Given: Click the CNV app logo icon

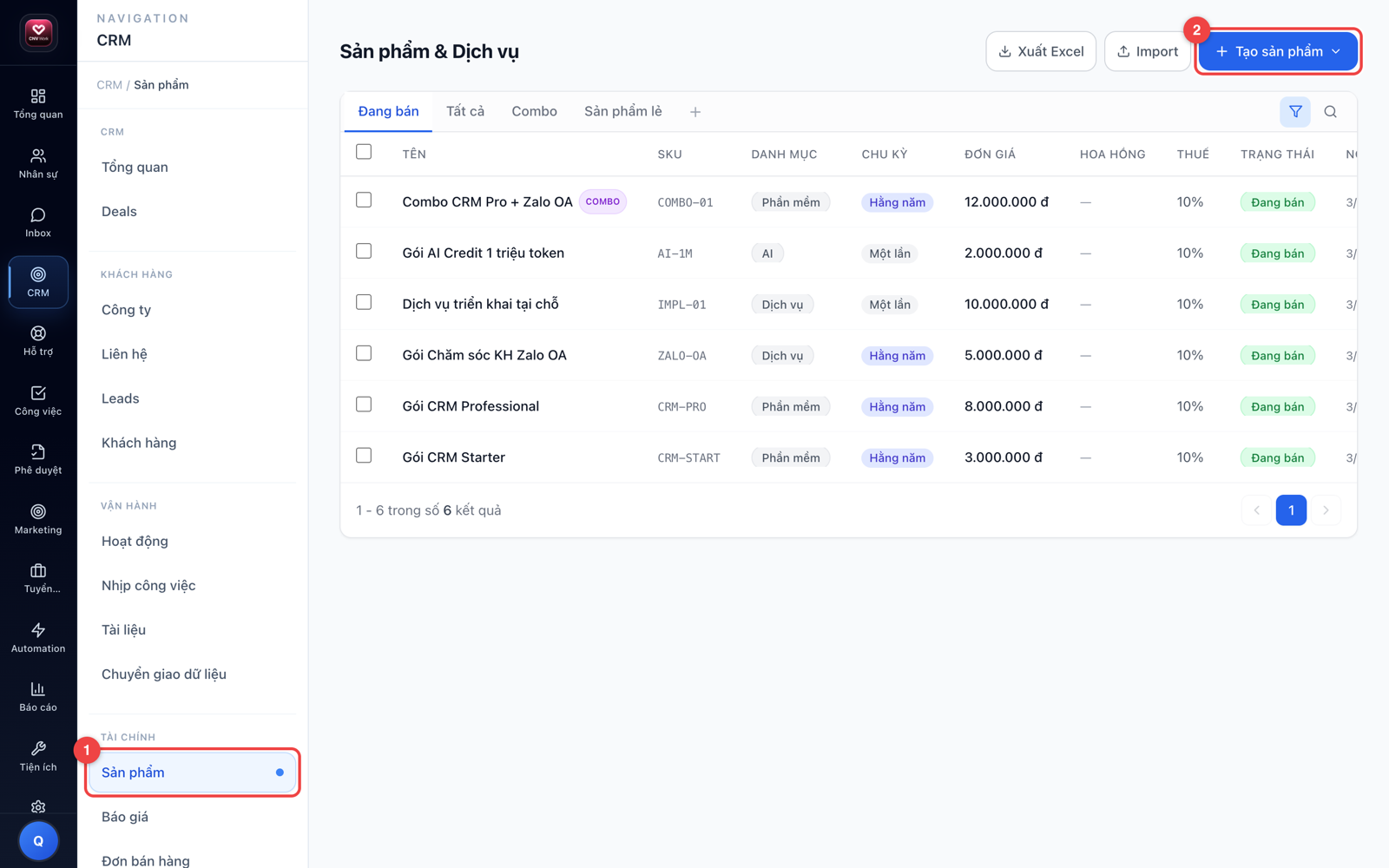Looking at the screenshot, I should coord(38,33).
